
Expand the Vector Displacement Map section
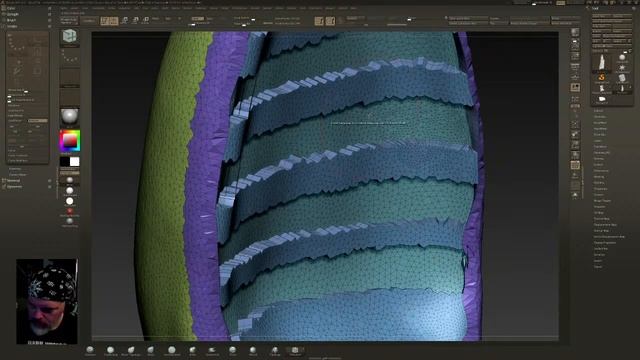(x=609, y=236)
